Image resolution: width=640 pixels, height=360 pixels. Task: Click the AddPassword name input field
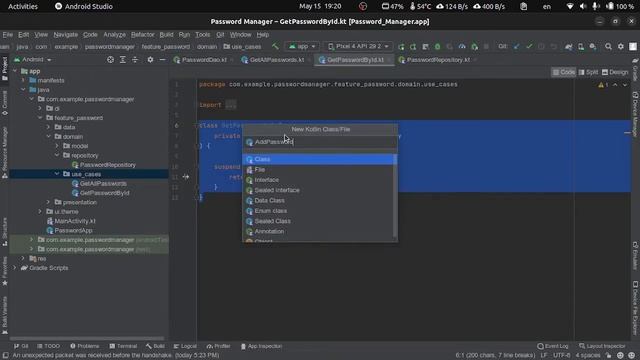pyautogui.click(x=320, y=142)
